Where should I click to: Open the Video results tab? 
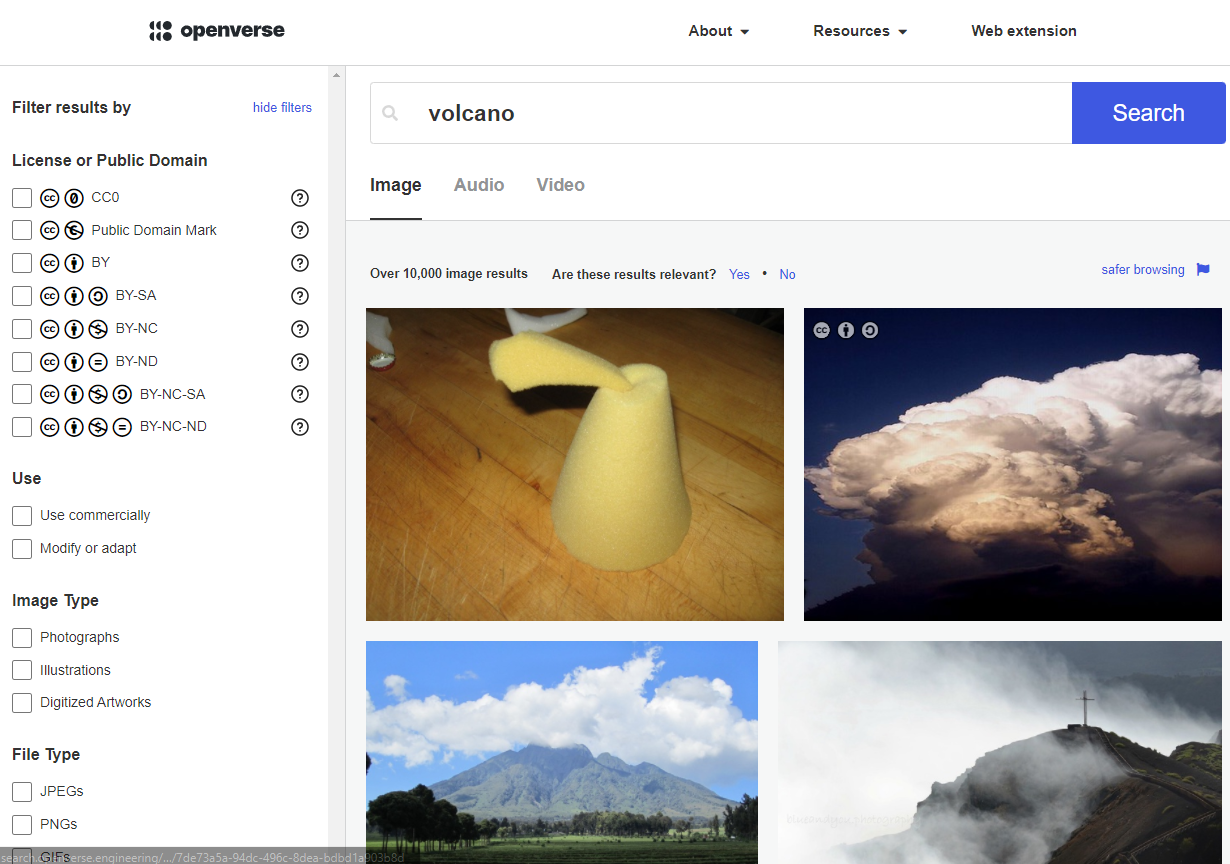[x=560, y=185]
